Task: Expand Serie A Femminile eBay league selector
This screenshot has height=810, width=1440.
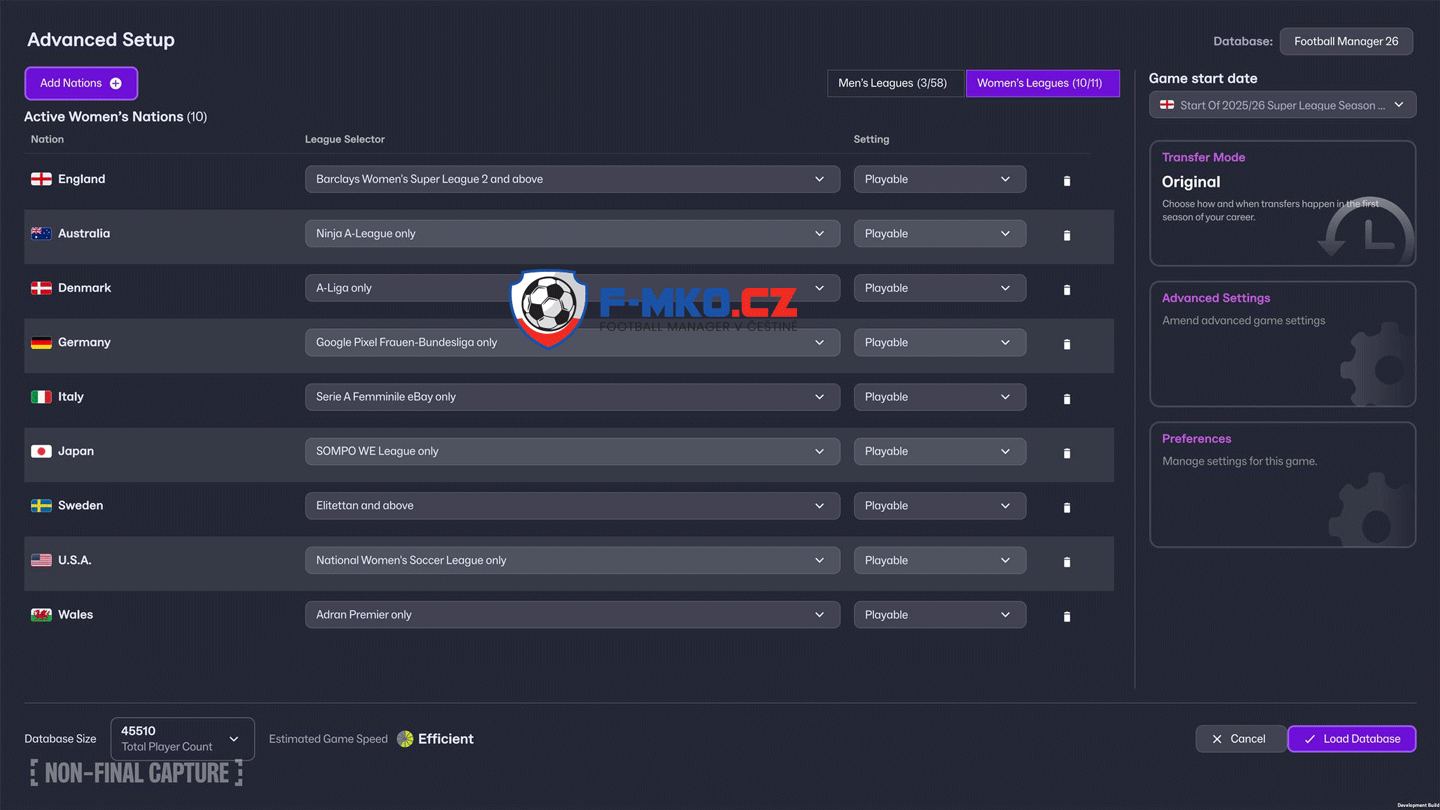Action: tap(572, 397)
